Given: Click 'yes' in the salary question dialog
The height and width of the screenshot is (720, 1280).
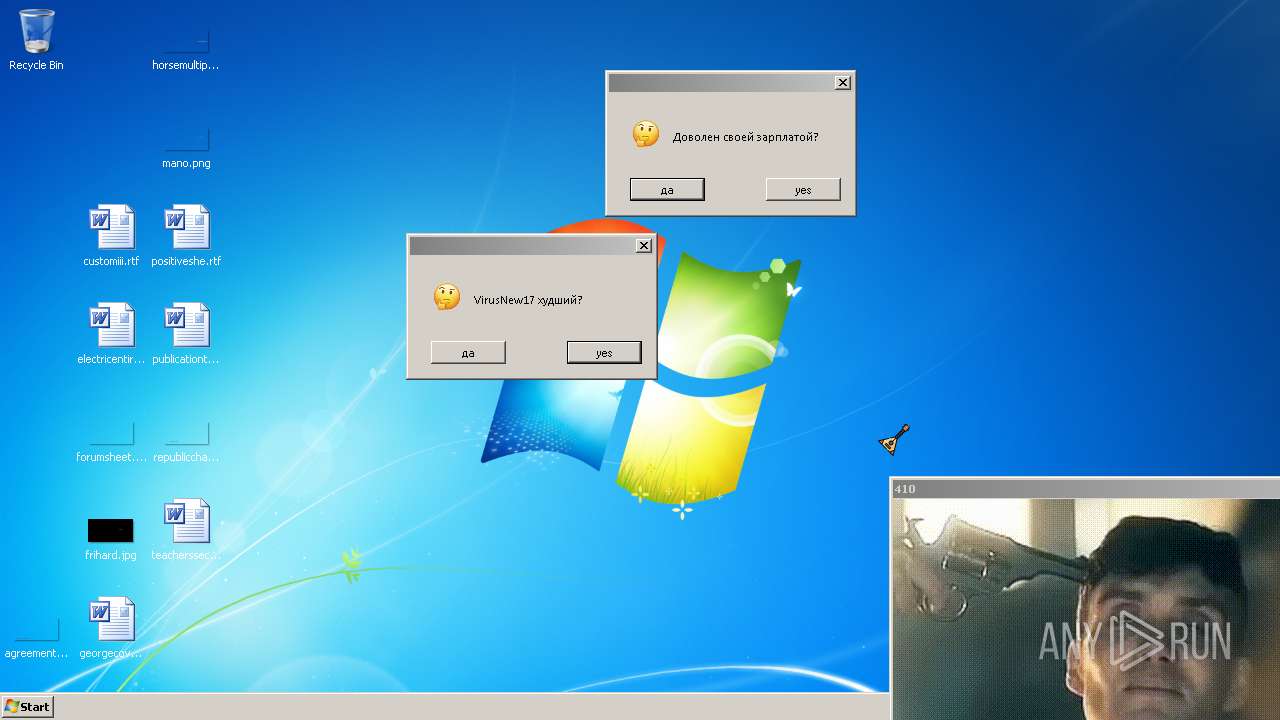Looking at the screenshot, I should 803,189.
